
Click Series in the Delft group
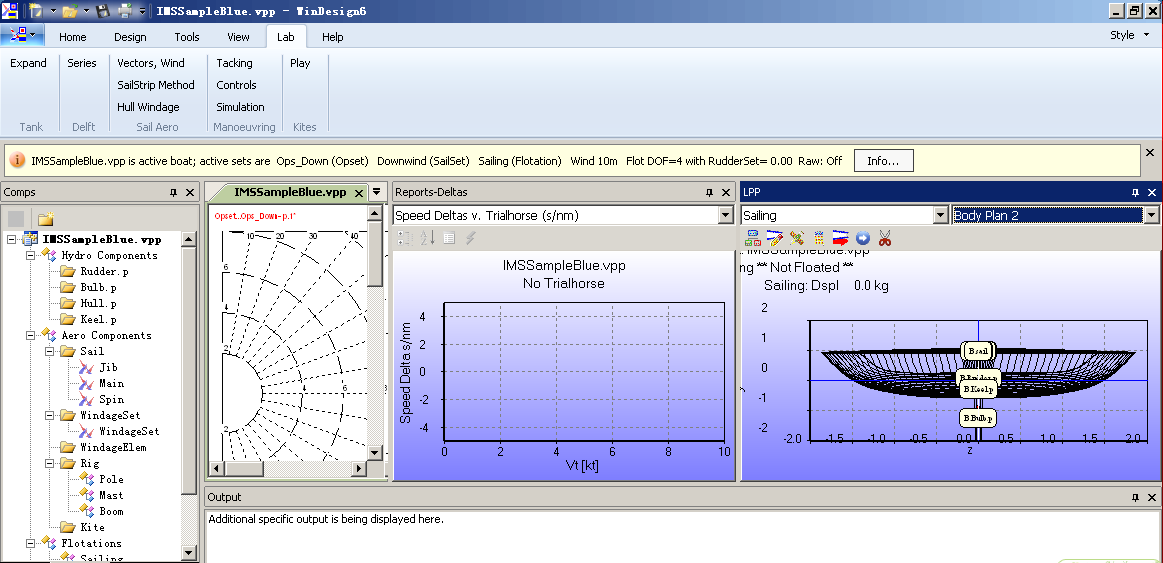(82, 63)
